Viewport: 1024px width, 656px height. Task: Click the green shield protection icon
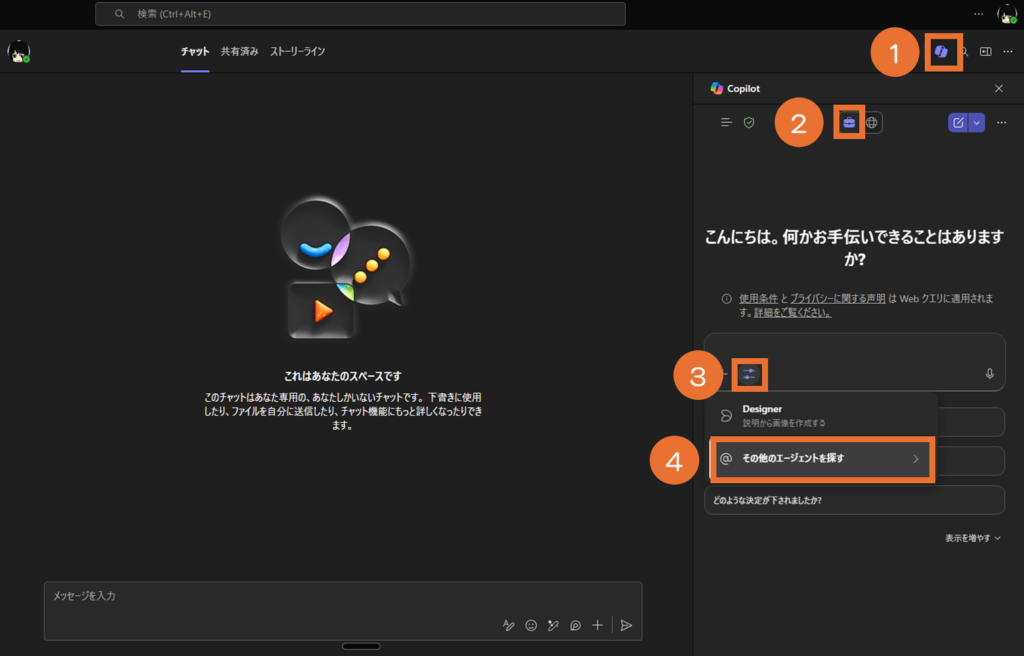coord(749,122)
